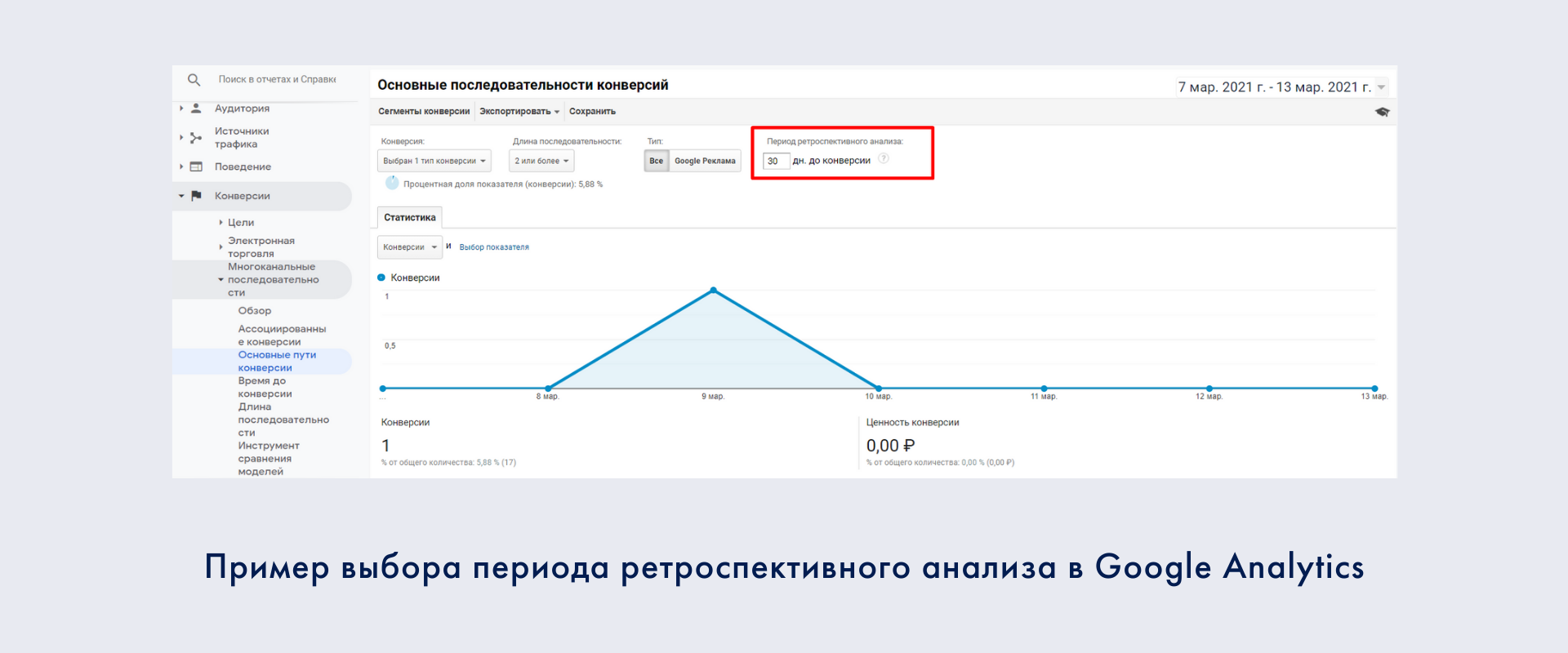
Task: Click the Выбор показателя link
Action: point(494,247)
